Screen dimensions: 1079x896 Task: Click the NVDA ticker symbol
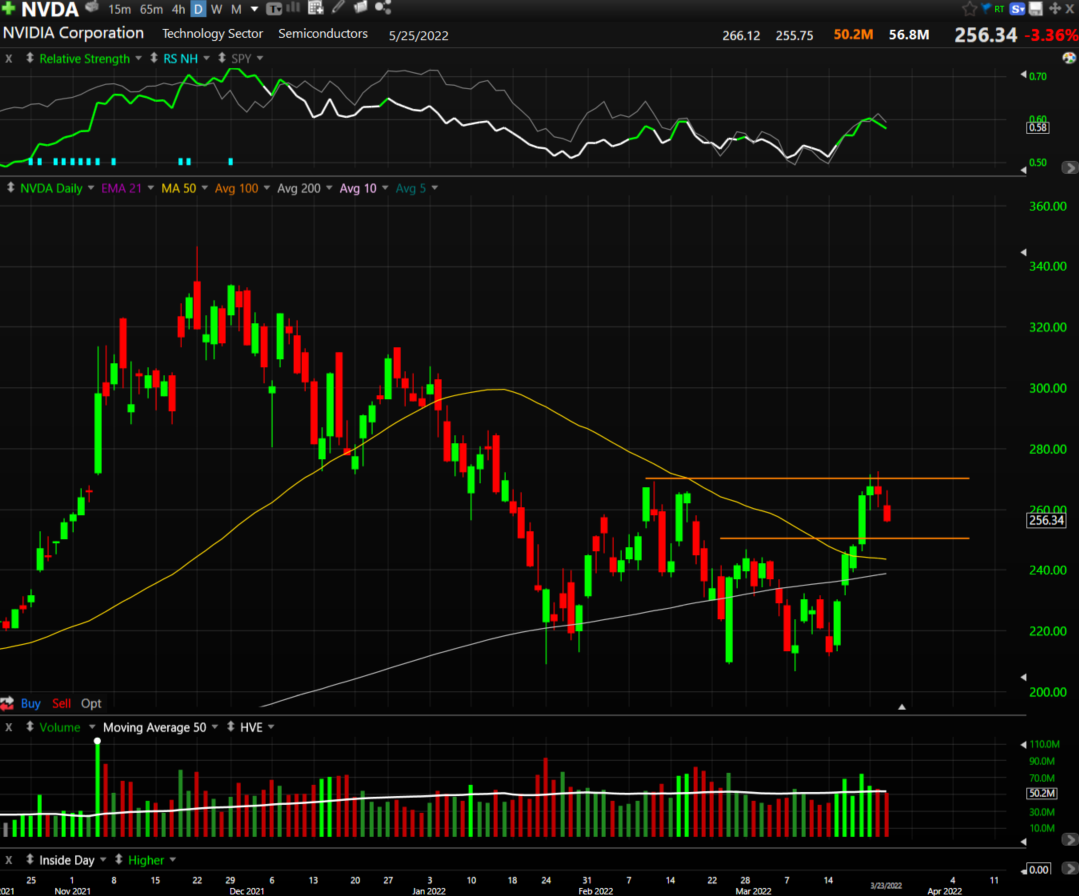pyautogui.click(x=50, y=10)
